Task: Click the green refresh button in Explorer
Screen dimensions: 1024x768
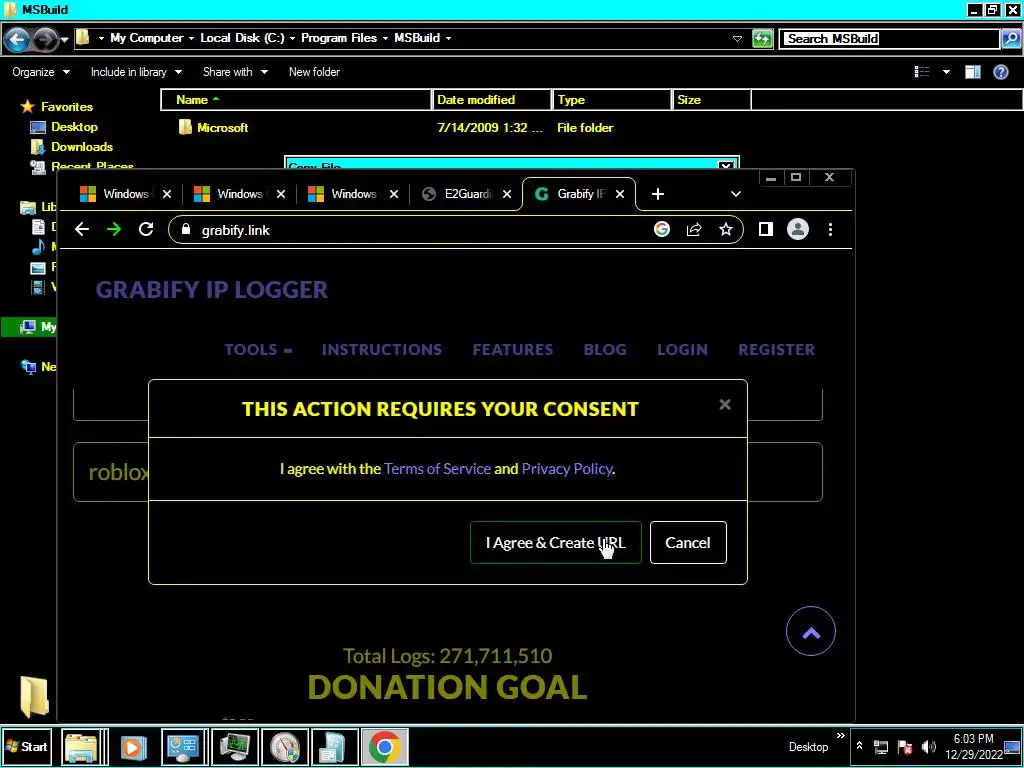Action: [762, 39]
